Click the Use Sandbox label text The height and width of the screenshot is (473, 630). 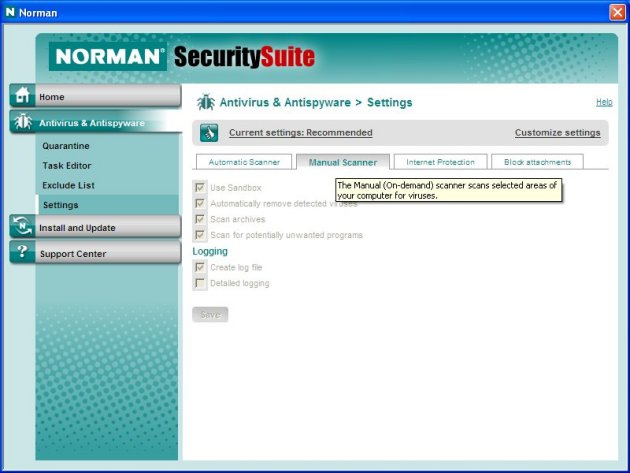coord(236,188)
